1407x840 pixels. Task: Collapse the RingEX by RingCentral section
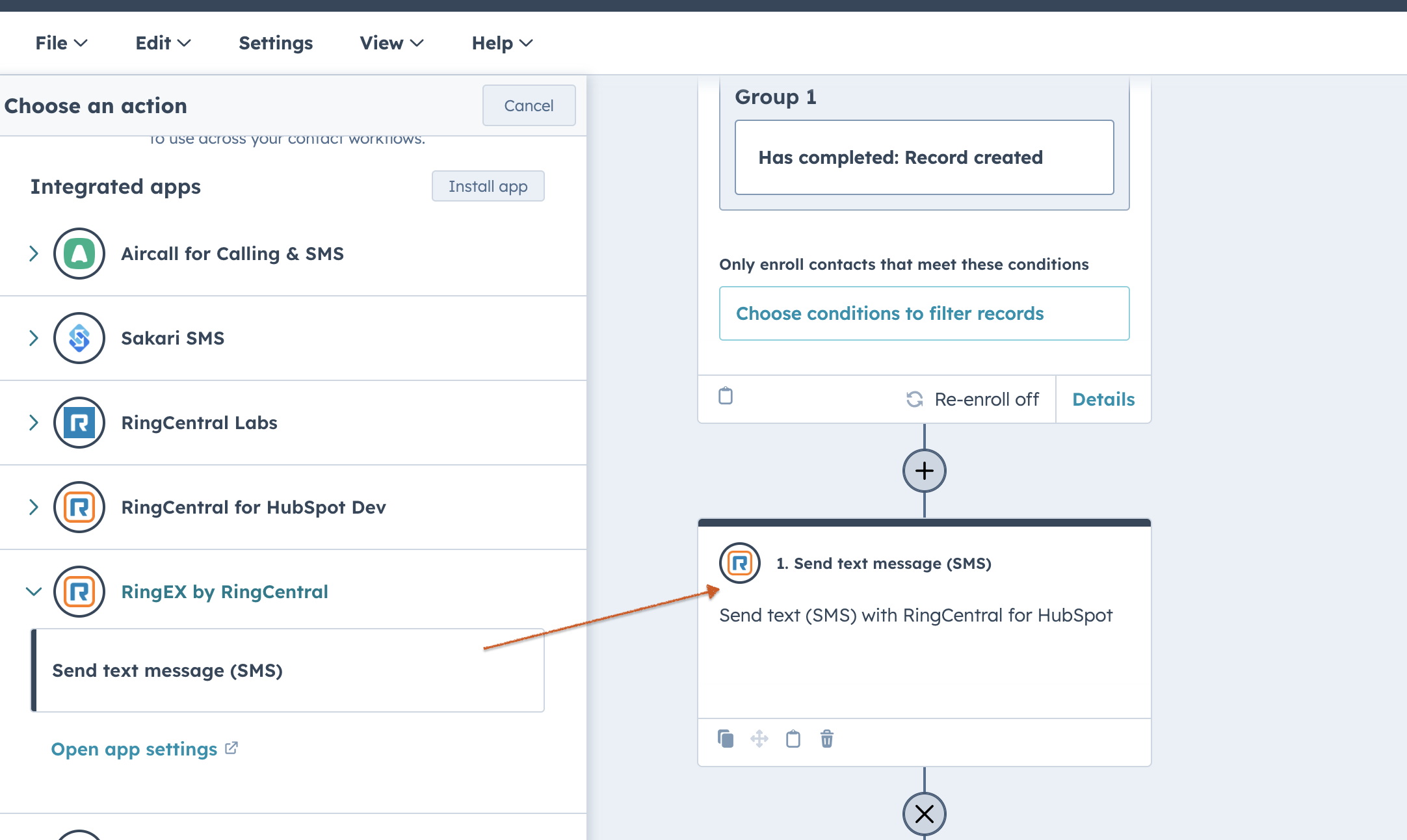point(34,592)
